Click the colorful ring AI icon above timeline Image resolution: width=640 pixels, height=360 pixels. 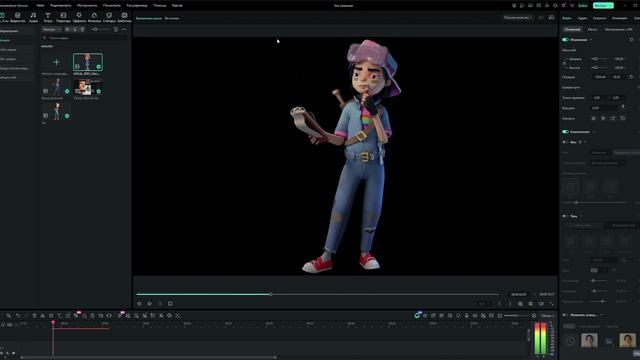pos(417,316)
